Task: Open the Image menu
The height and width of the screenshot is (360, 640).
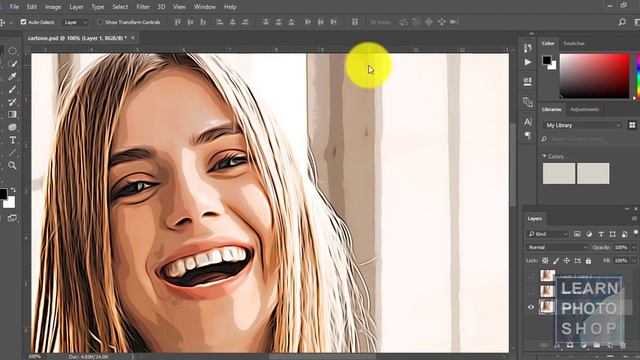Action: 53,7
